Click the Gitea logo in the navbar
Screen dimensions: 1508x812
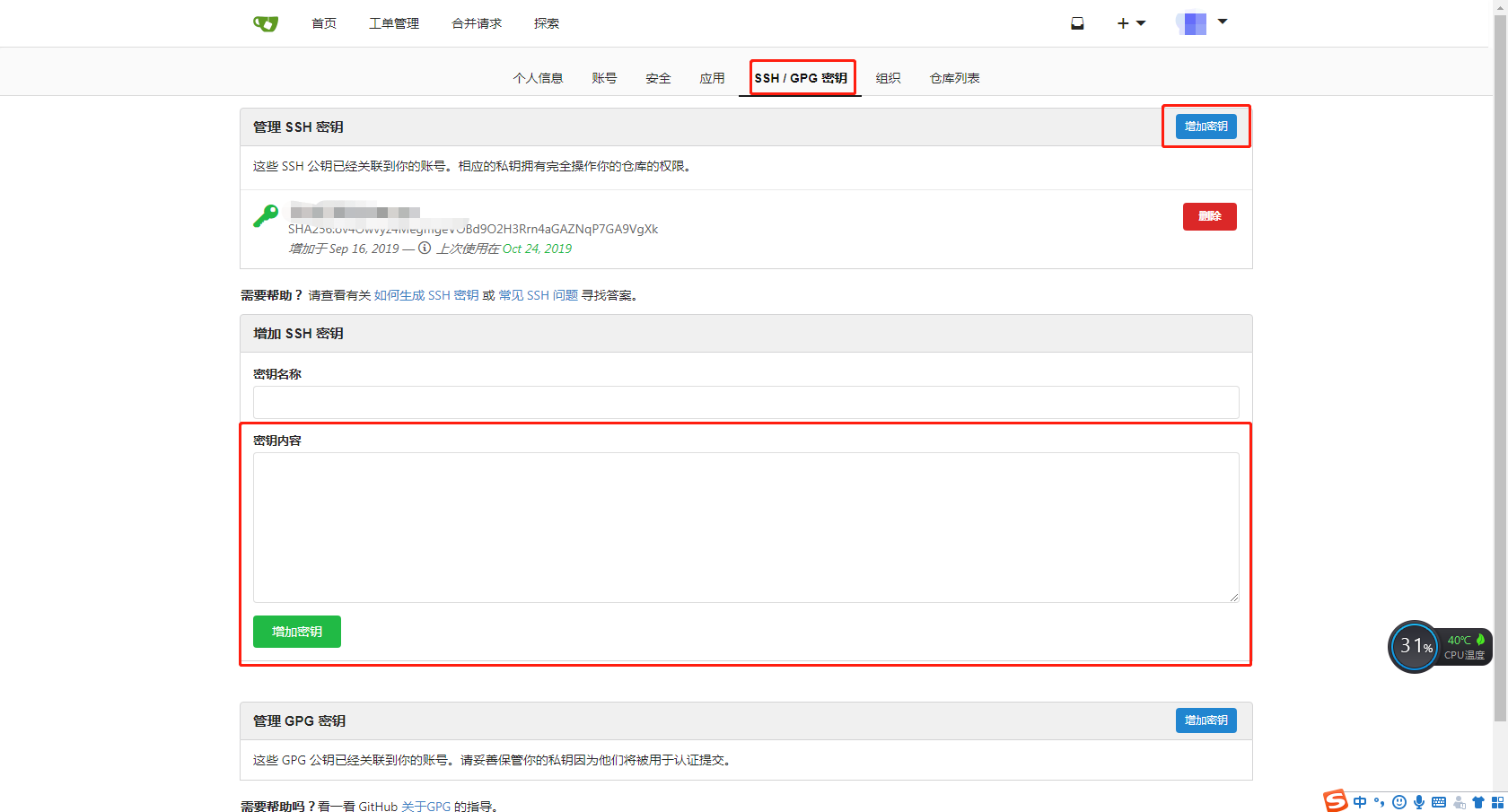266,23
